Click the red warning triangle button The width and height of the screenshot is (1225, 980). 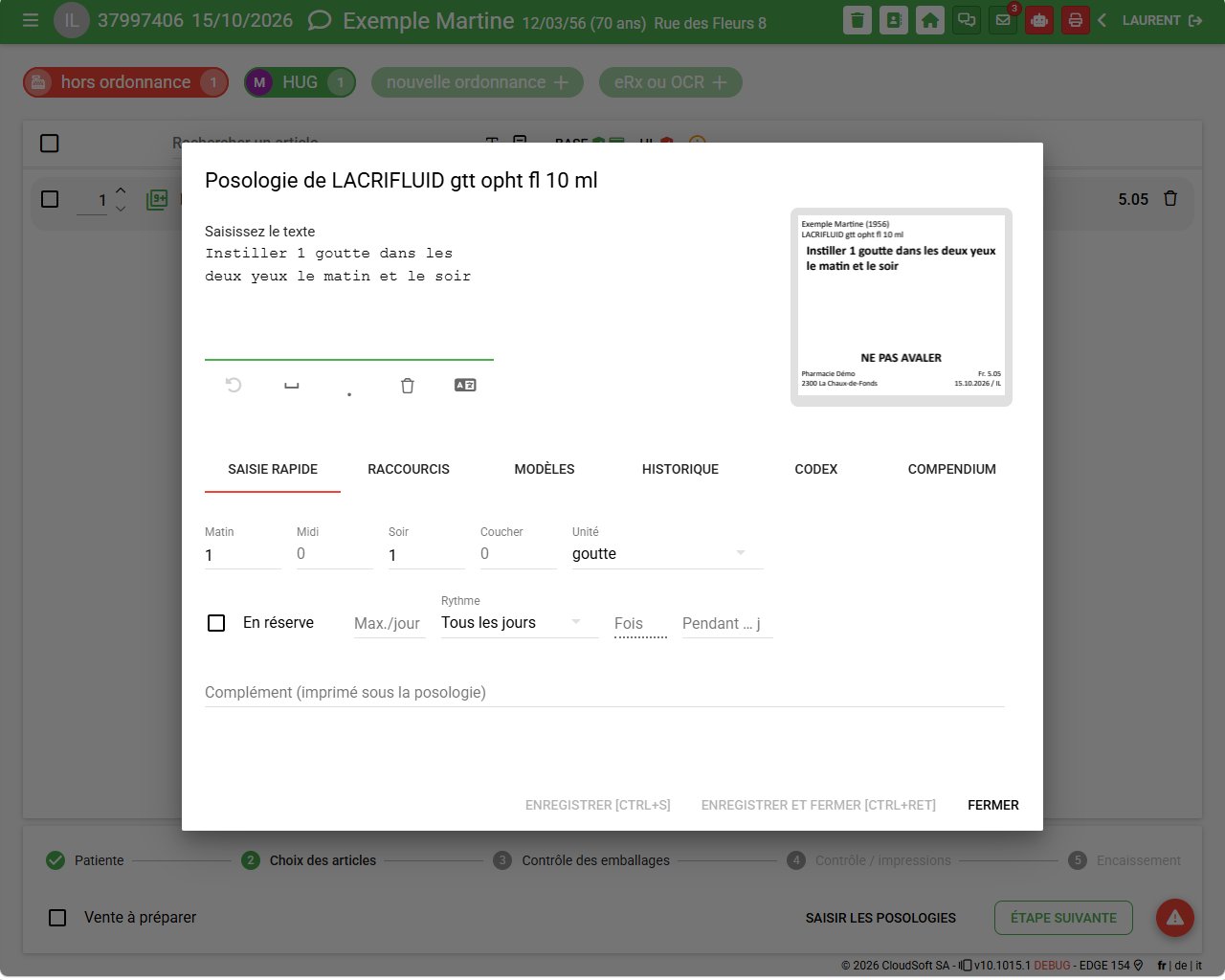[1175, 918]
